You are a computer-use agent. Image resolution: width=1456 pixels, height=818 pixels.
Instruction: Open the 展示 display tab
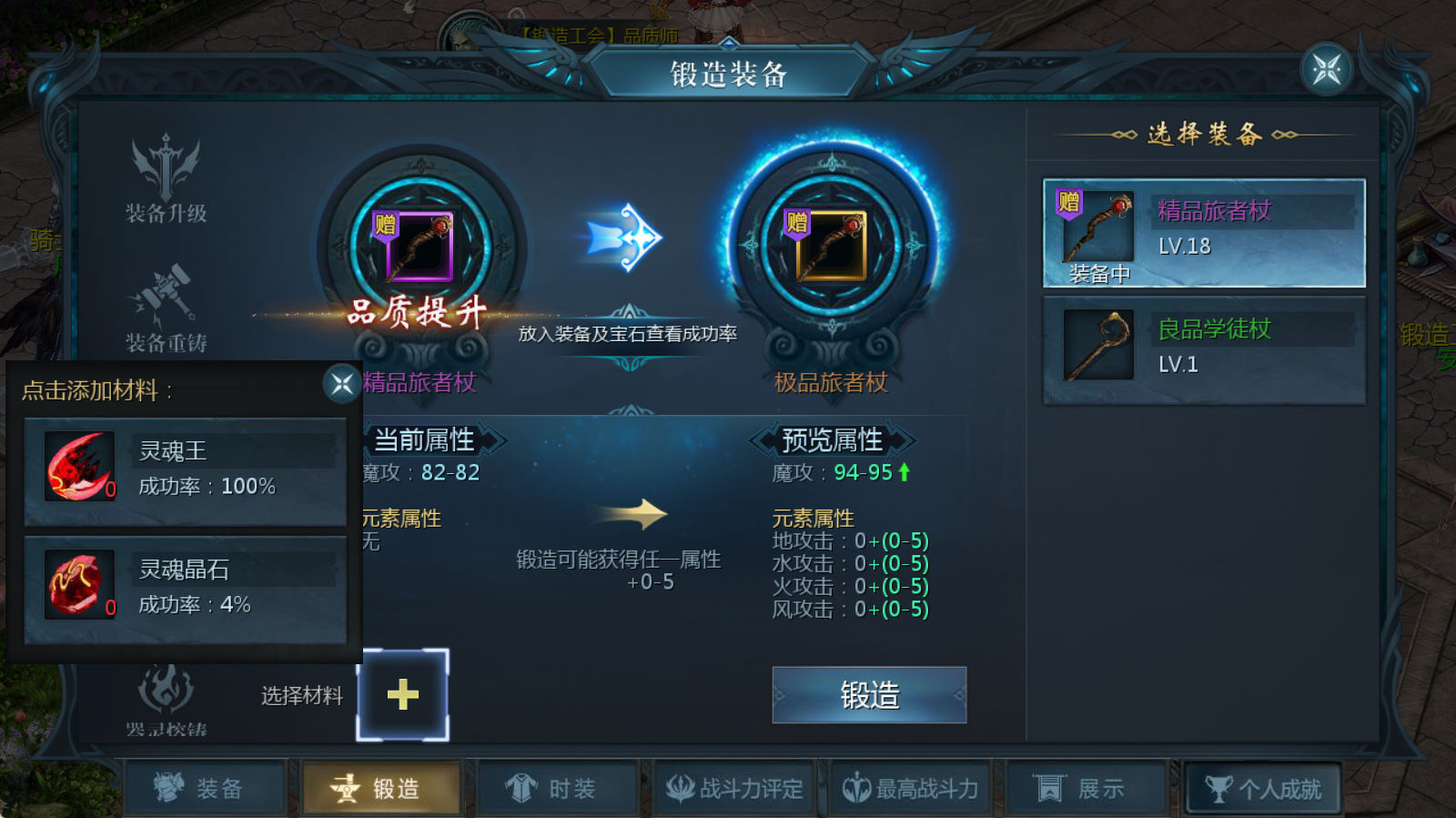point(1087,788)
